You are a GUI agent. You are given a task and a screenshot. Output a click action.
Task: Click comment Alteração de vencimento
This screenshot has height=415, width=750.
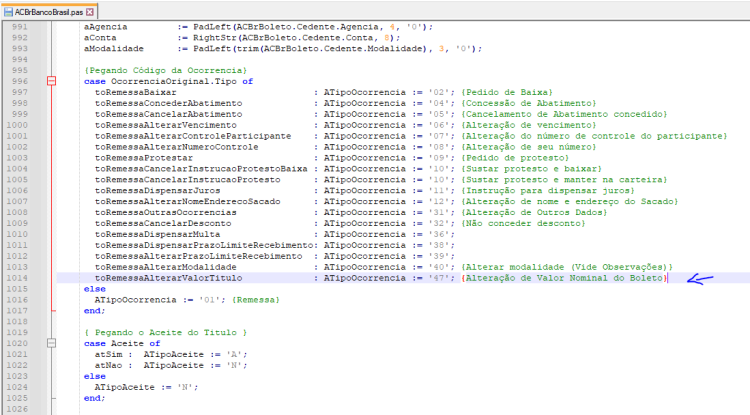point(529,125)
